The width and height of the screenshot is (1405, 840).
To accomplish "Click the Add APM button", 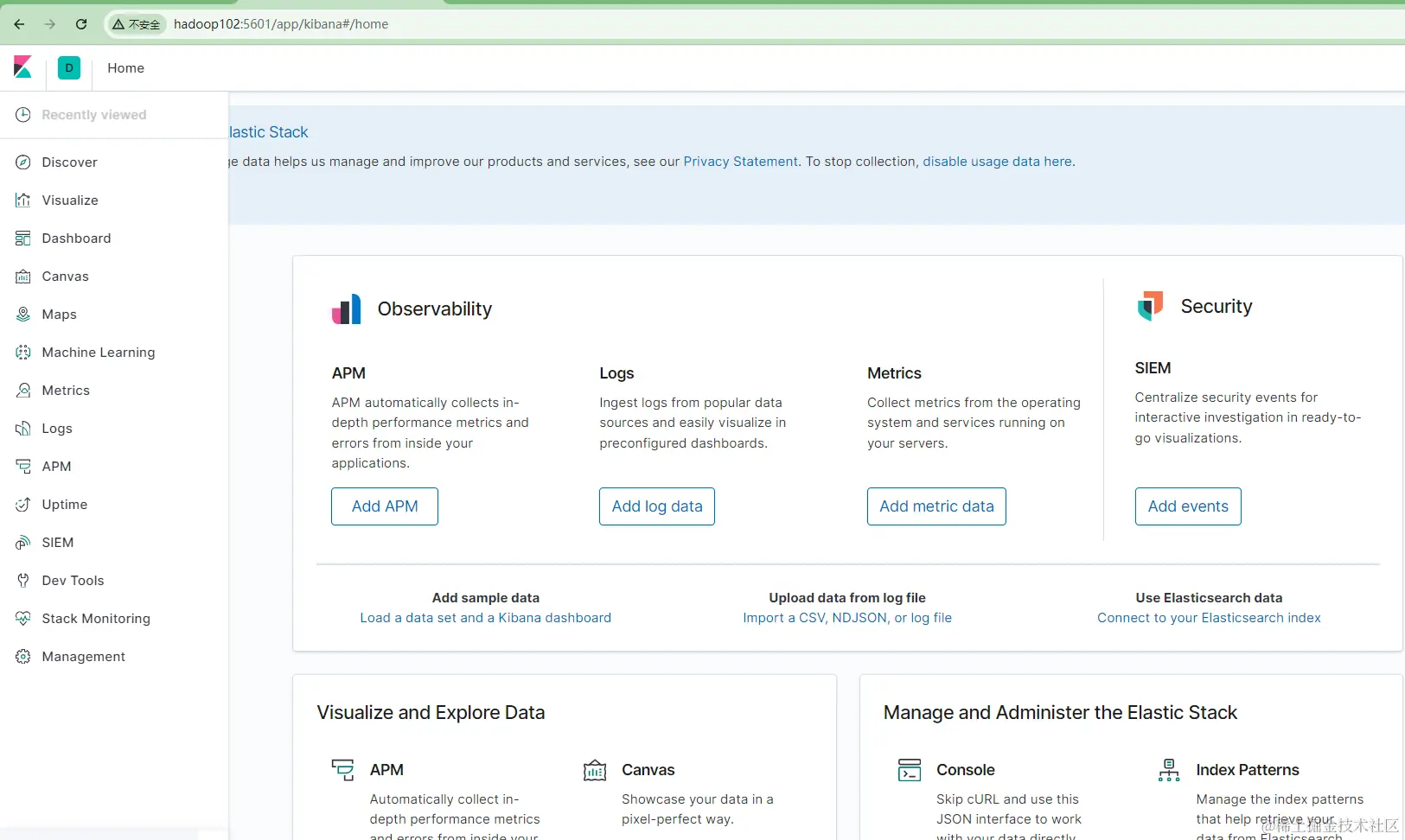I will (385, 506).
